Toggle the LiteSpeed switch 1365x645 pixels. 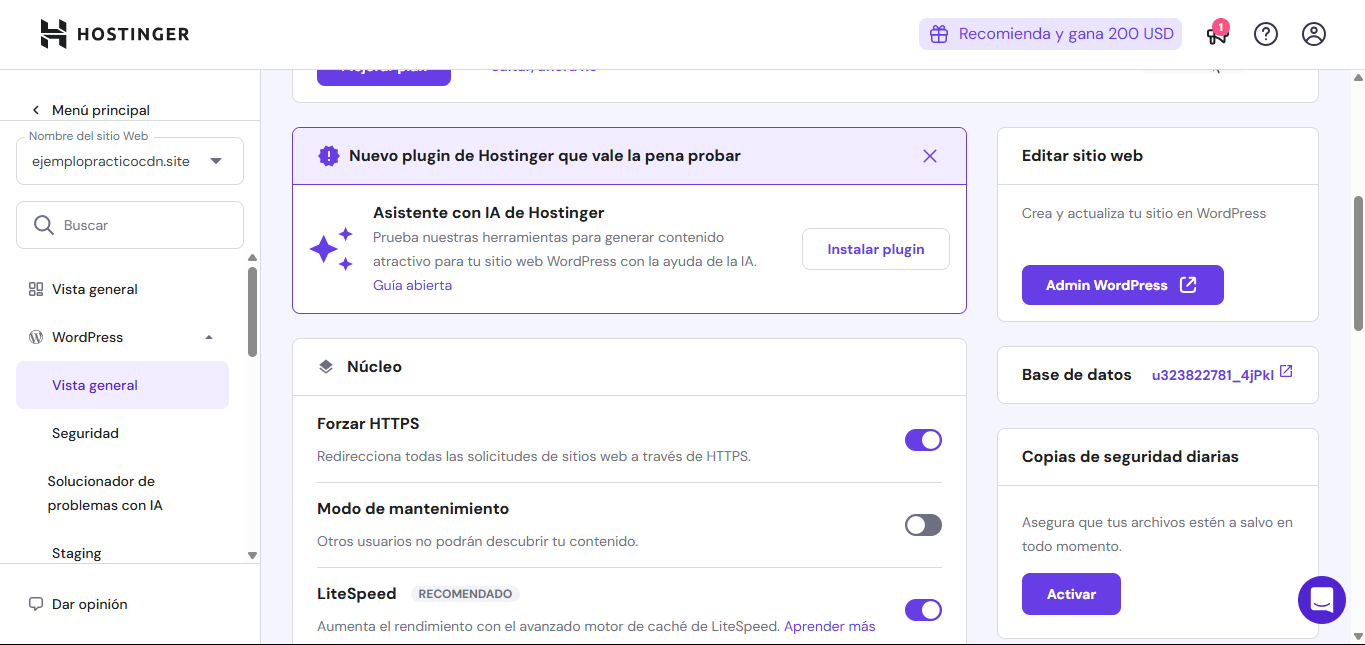tap(923, 610)
